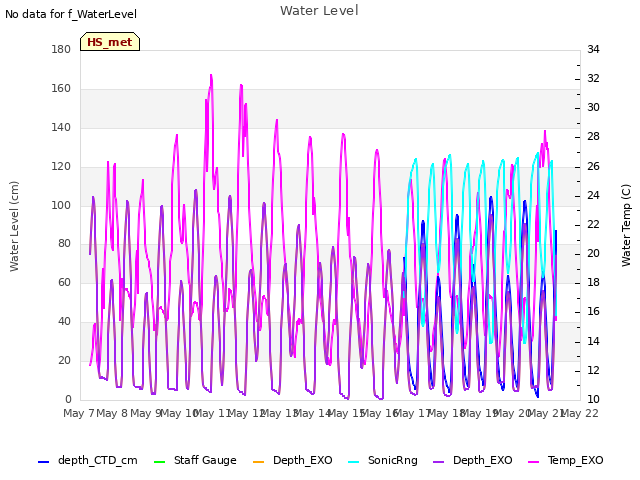Viewport: 640px width, 480px height.
Task: Click the 40 tick on left axis
Action: (64, 322)
